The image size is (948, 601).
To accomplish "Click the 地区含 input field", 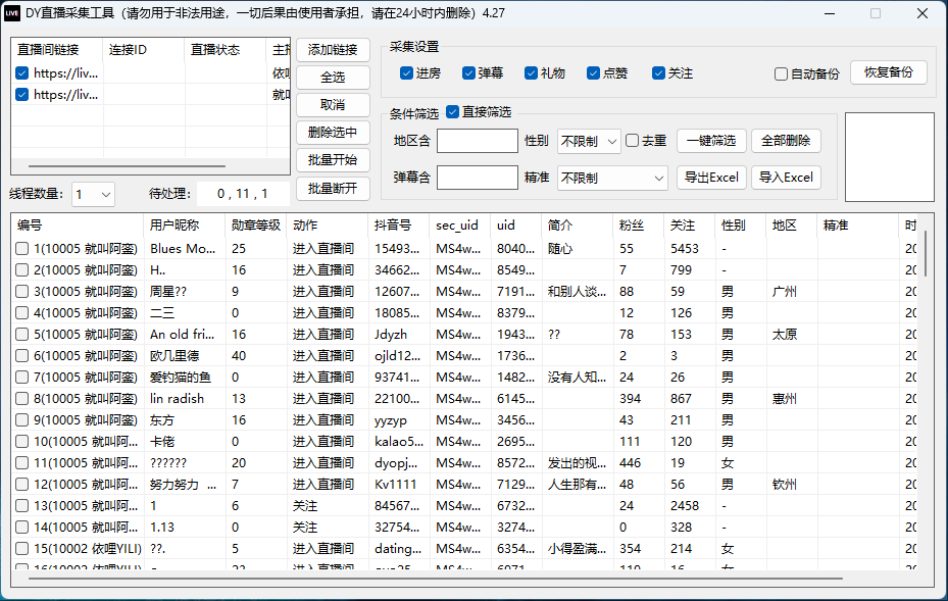I will pos(477,141).
